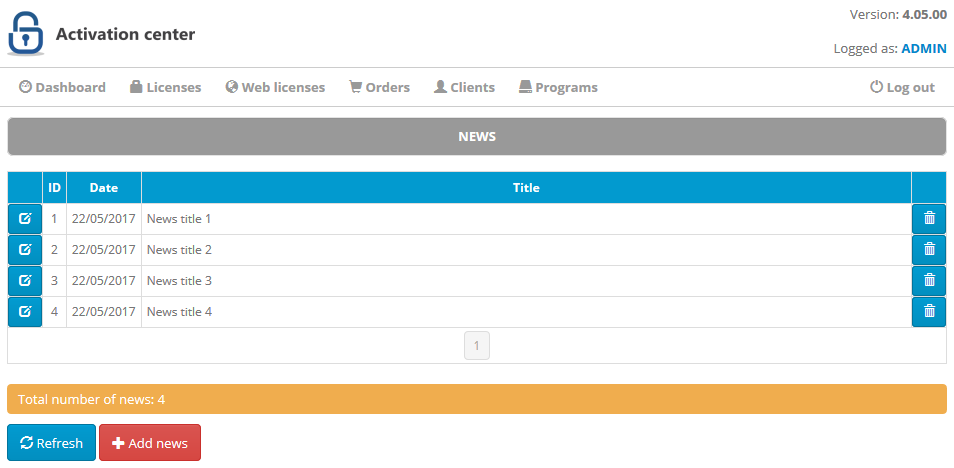Add a news entry
954x468 pixels.
(150, 442)
